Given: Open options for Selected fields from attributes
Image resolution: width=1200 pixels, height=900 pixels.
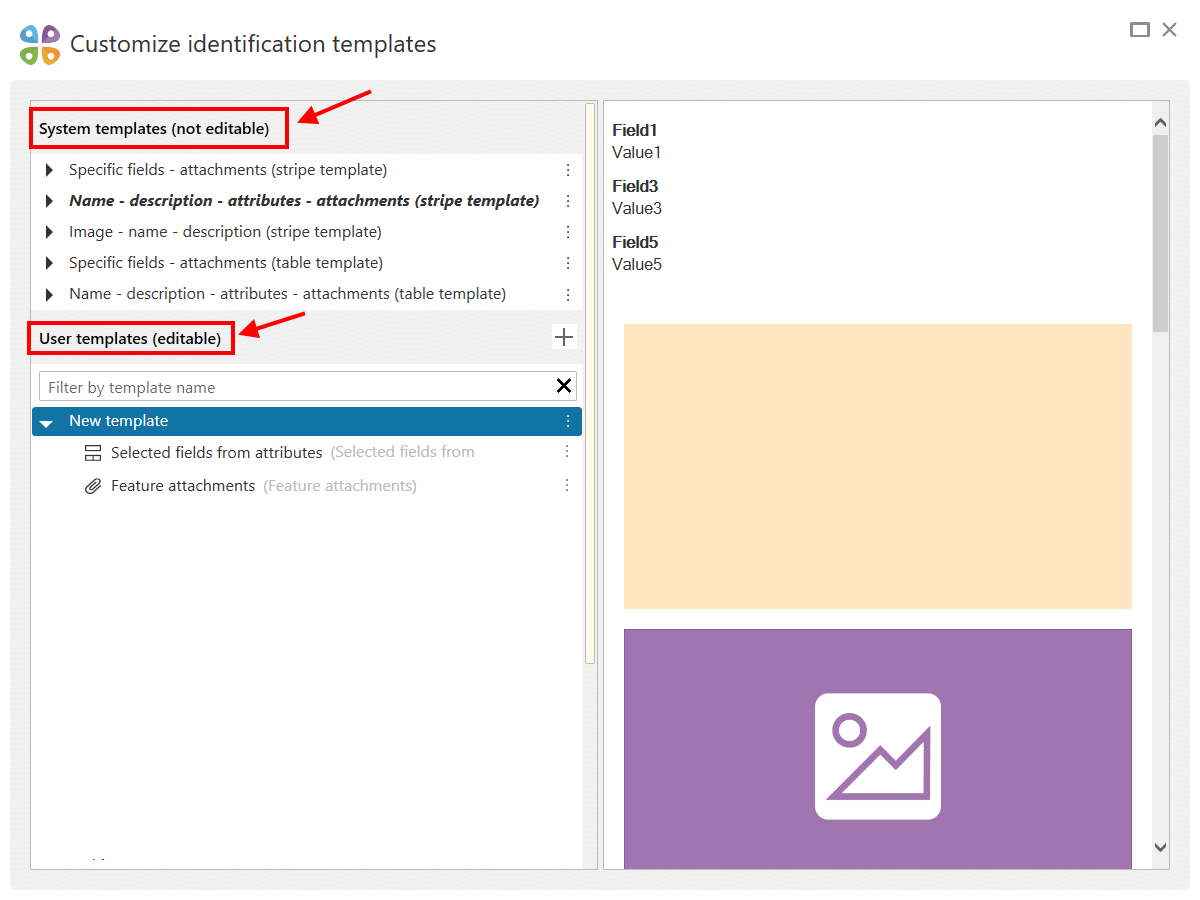Looking at the screenshot, I should 567,452.
